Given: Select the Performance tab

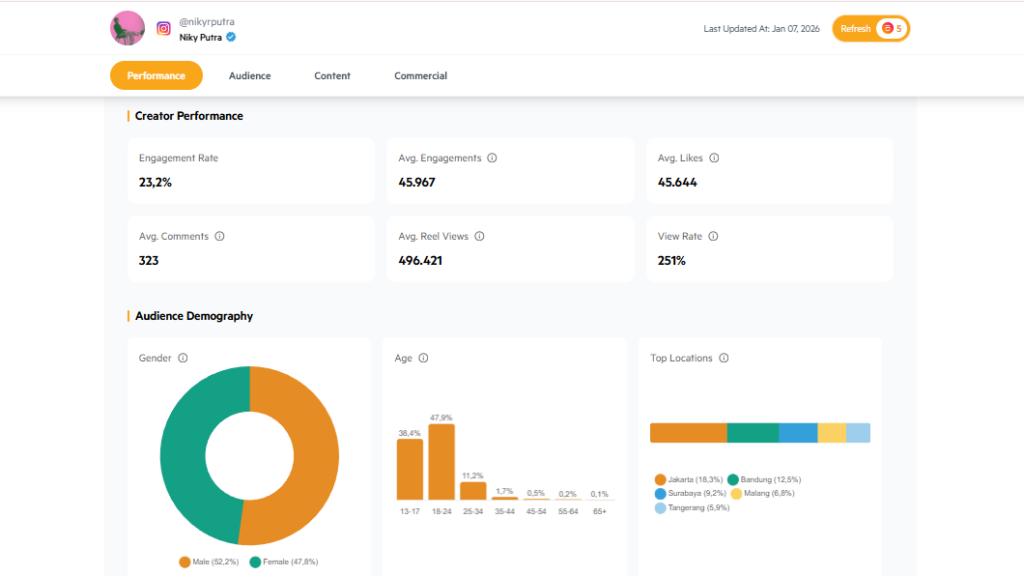Looking at the screenshot, I should 156,76.
